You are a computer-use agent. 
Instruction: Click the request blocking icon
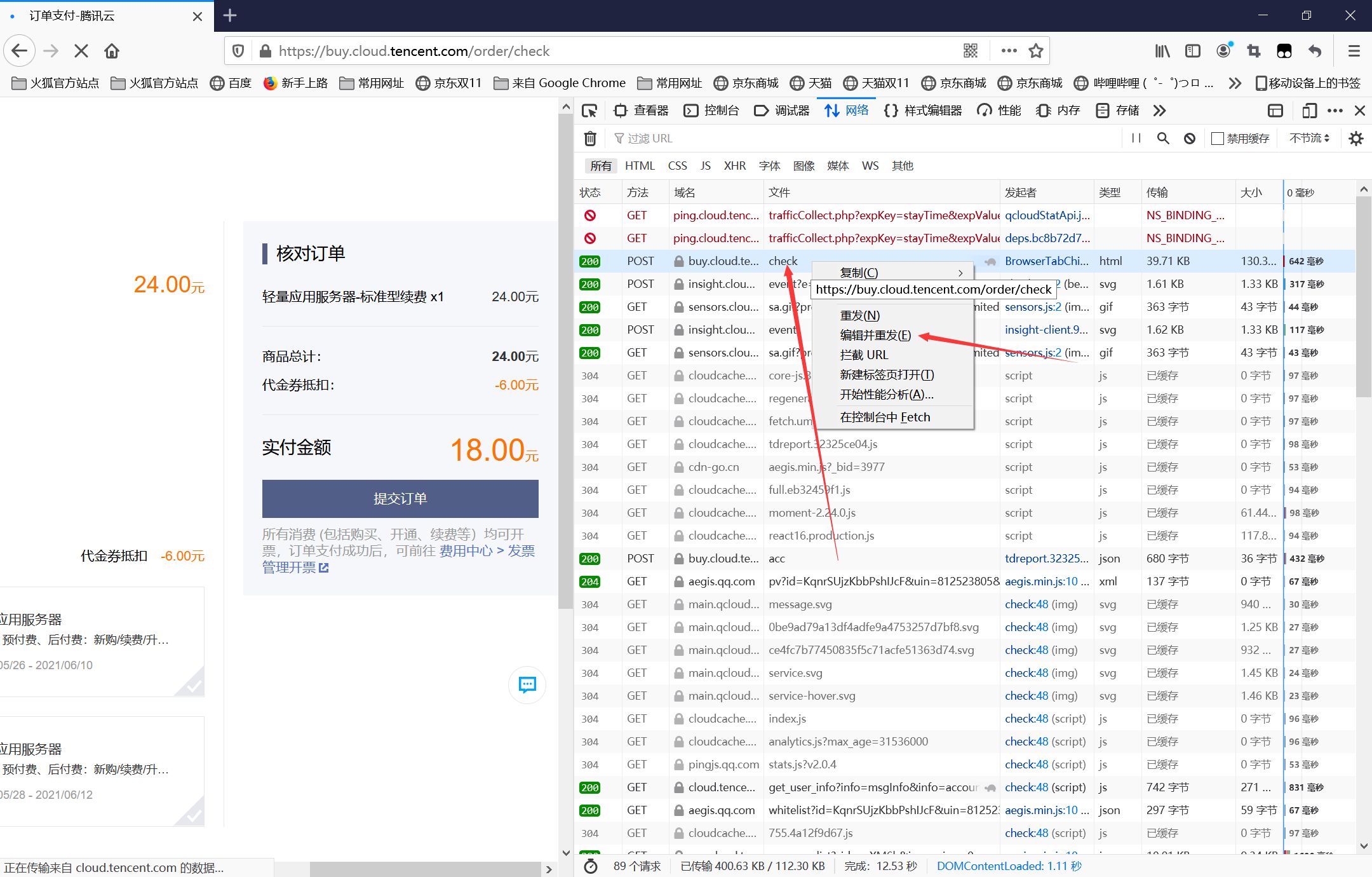click(x=1190, y=139)
